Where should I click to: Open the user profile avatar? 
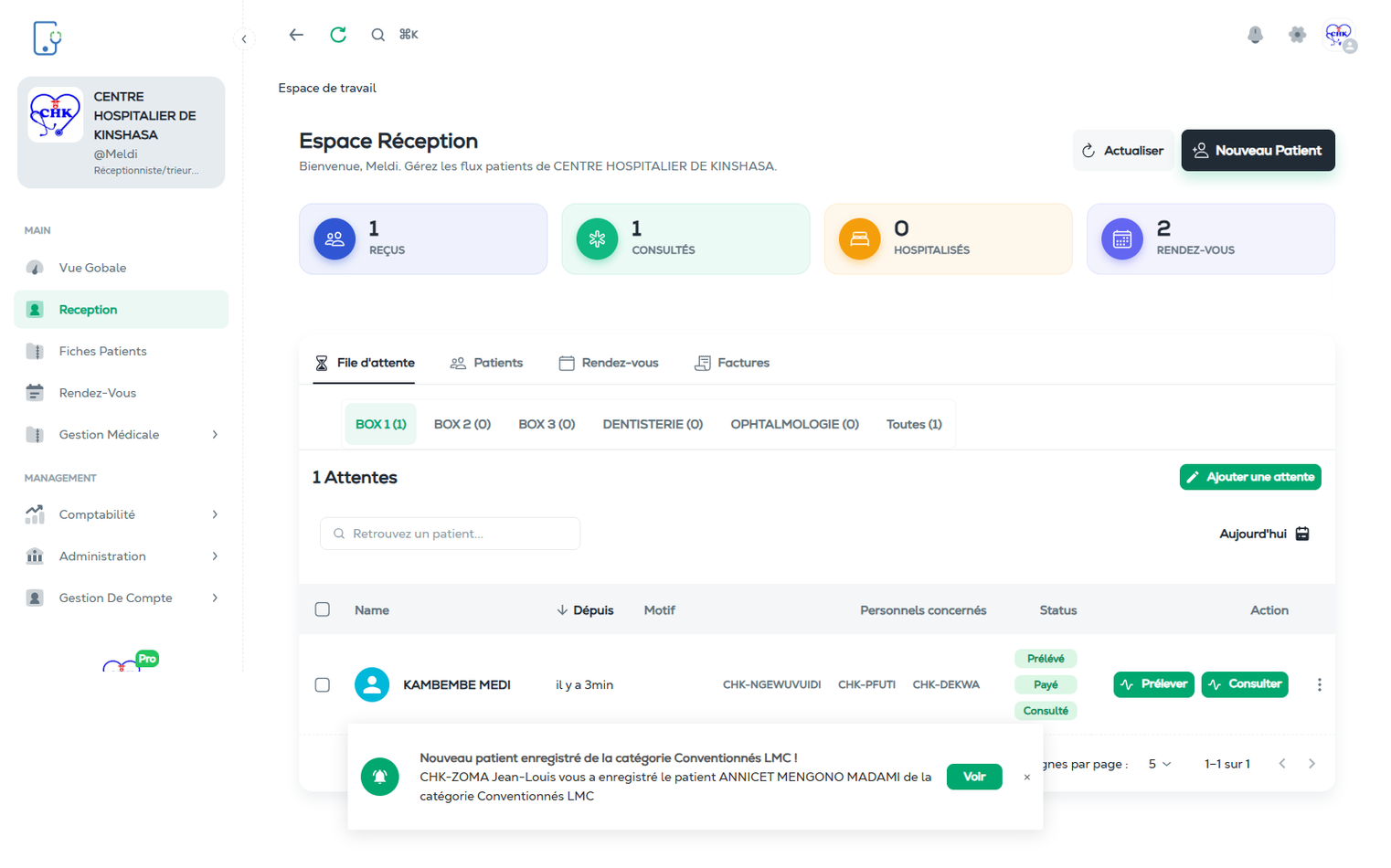[x=1339, y=37]
